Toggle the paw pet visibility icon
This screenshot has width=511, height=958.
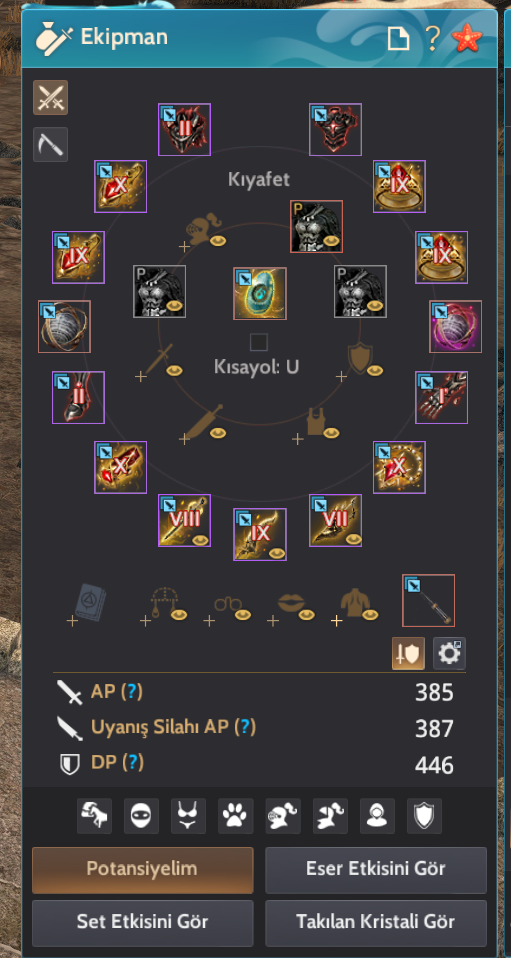pyautogui.click(x=236, y=816)
